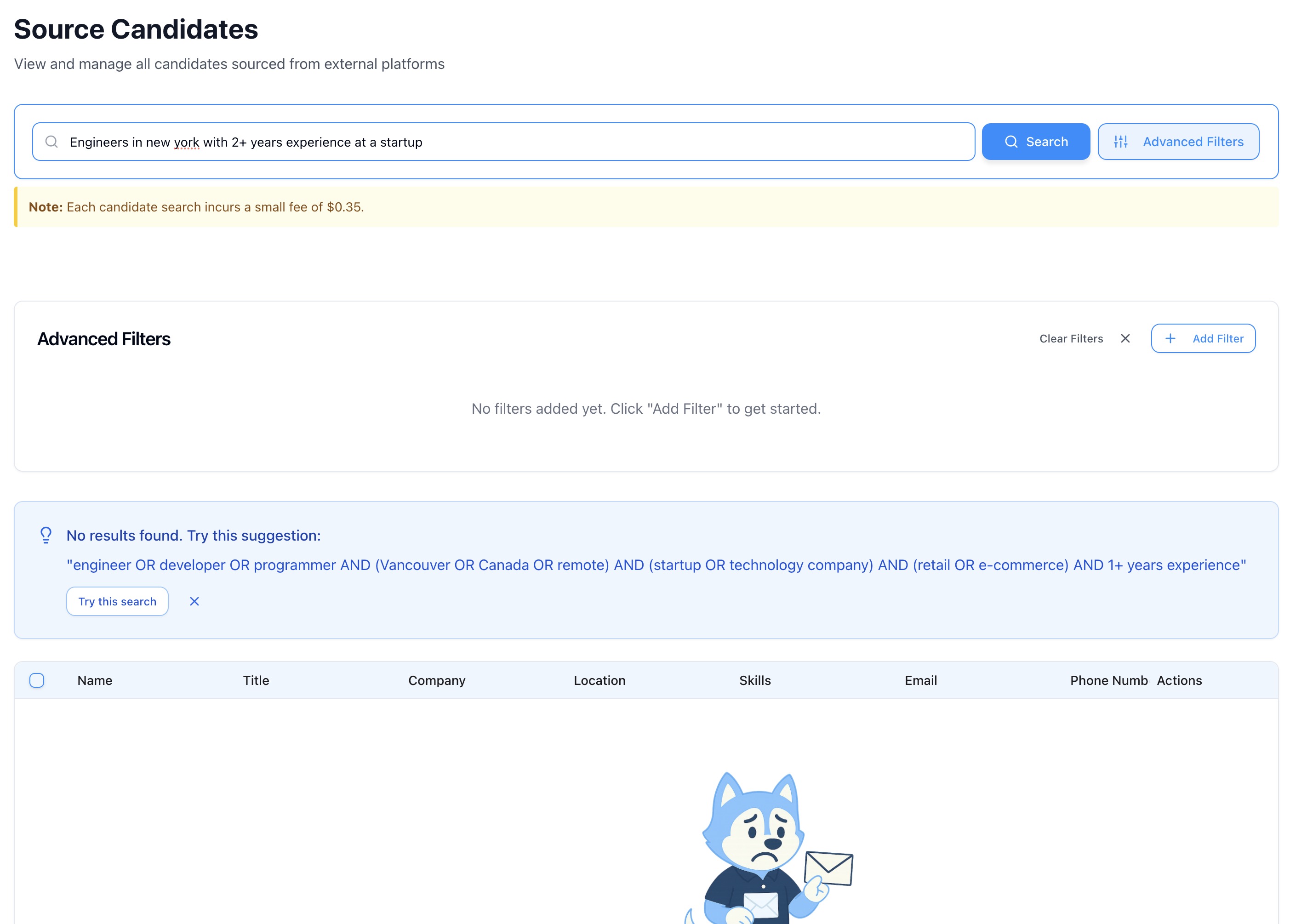Click Try this search button
This screenshot has height=924, width=1290.
(x=117, y=601)
